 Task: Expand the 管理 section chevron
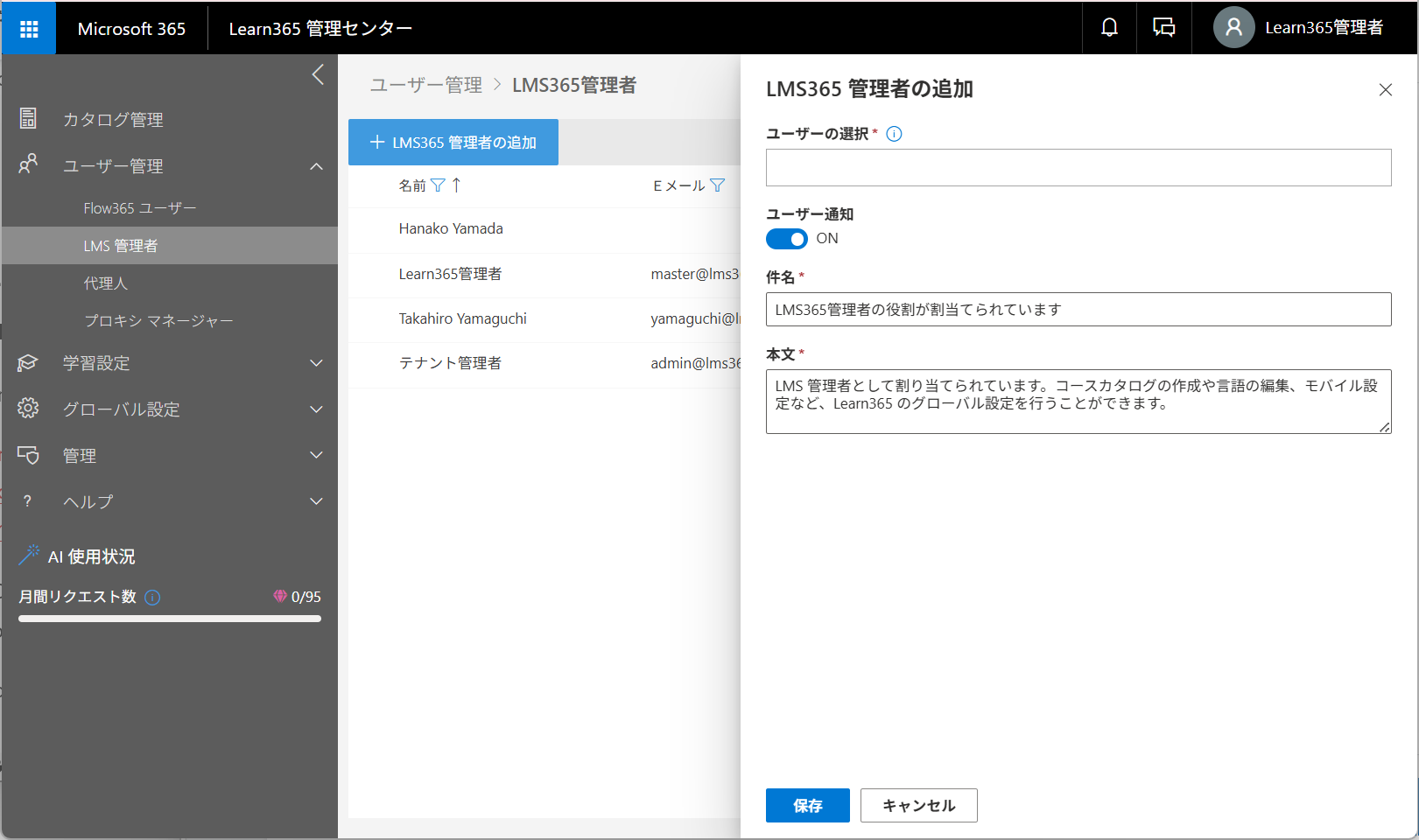coord(317,455)
